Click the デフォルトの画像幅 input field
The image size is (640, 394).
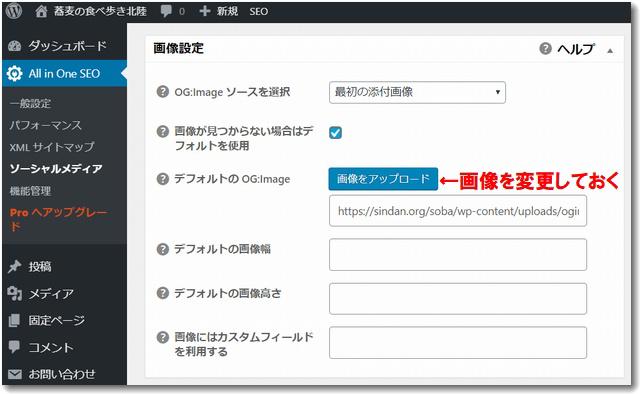[458, 255]
